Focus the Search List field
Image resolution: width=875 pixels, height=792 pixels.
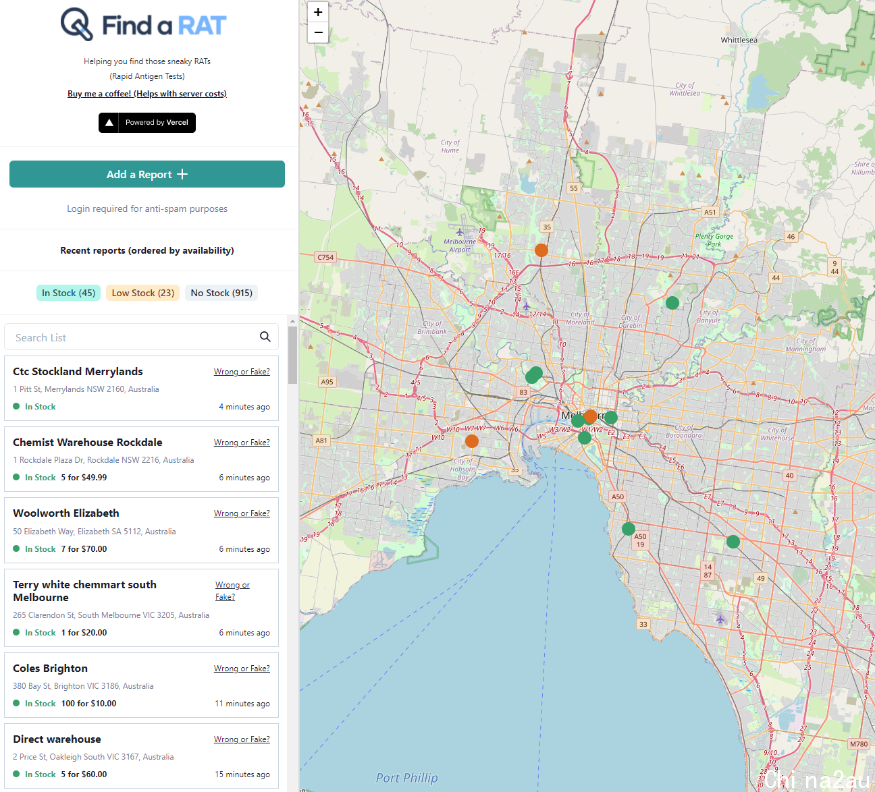tap(142, 337)
